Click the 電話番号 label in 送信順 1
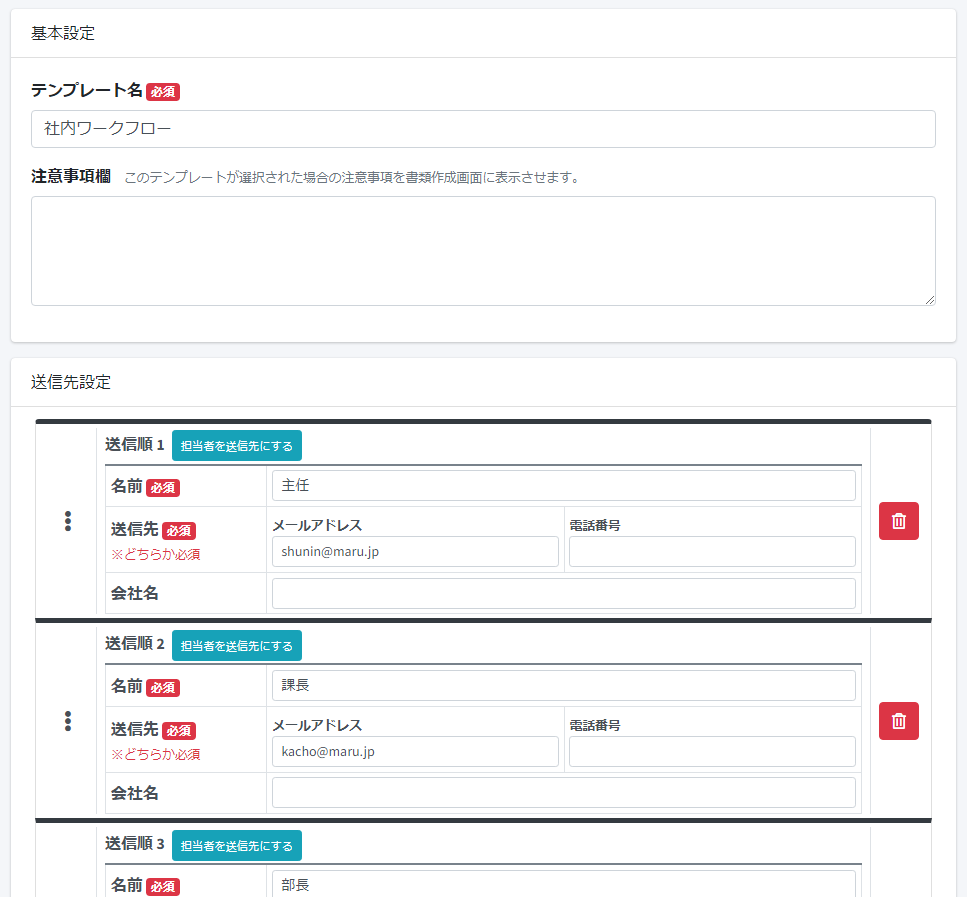This screenshot has width=967, height=897. click(x=595, y=526)
